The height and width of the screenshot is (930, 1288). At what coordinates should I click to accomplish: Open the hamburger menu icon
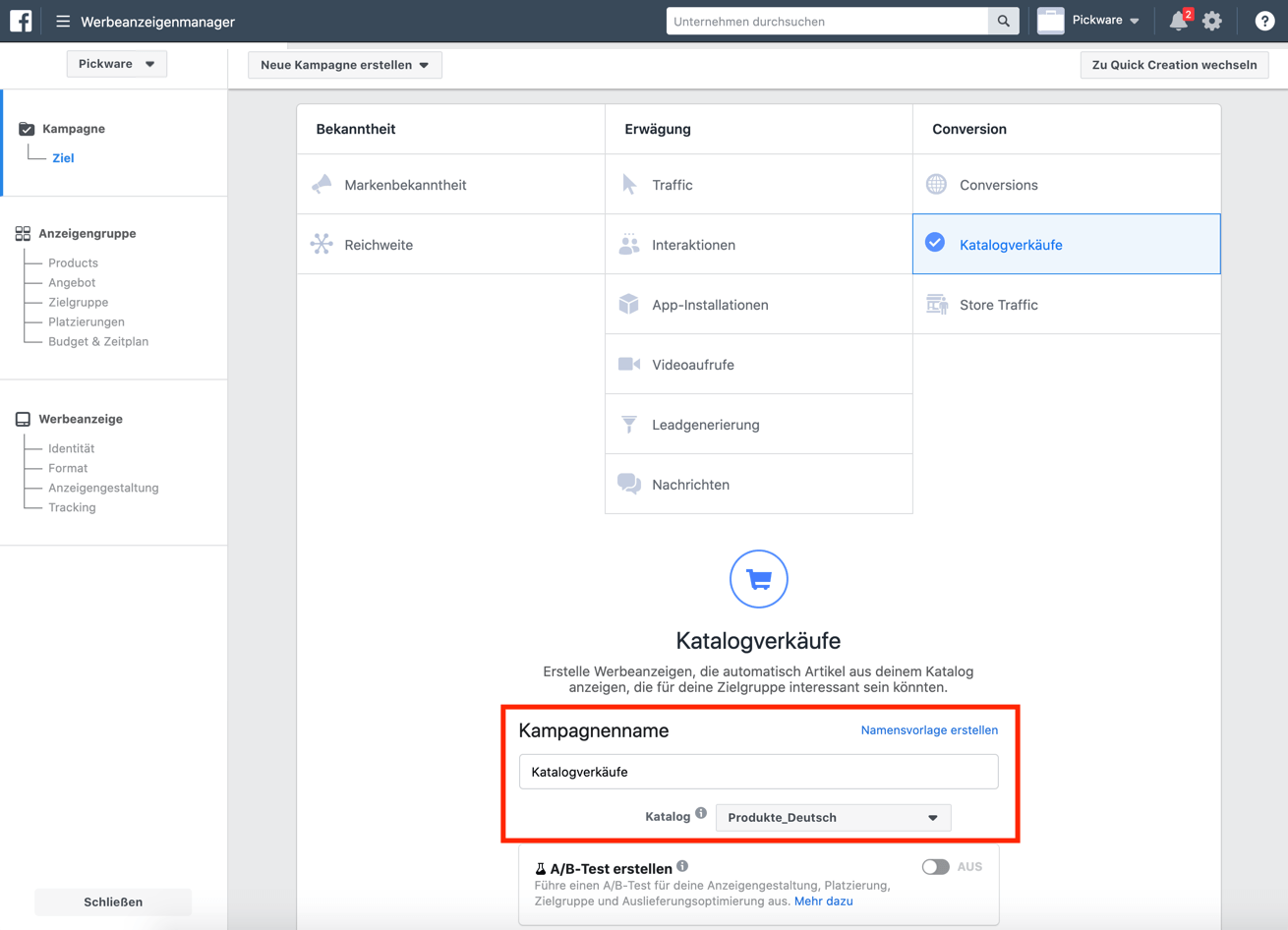(x=63, y=21)
